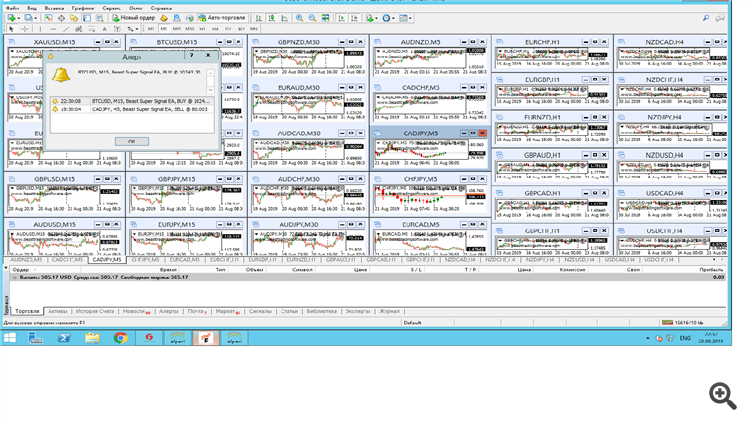The height and width of the screenshot is (422, 750).
Task: Select the horizontal line tool
Action: point(53,29)
